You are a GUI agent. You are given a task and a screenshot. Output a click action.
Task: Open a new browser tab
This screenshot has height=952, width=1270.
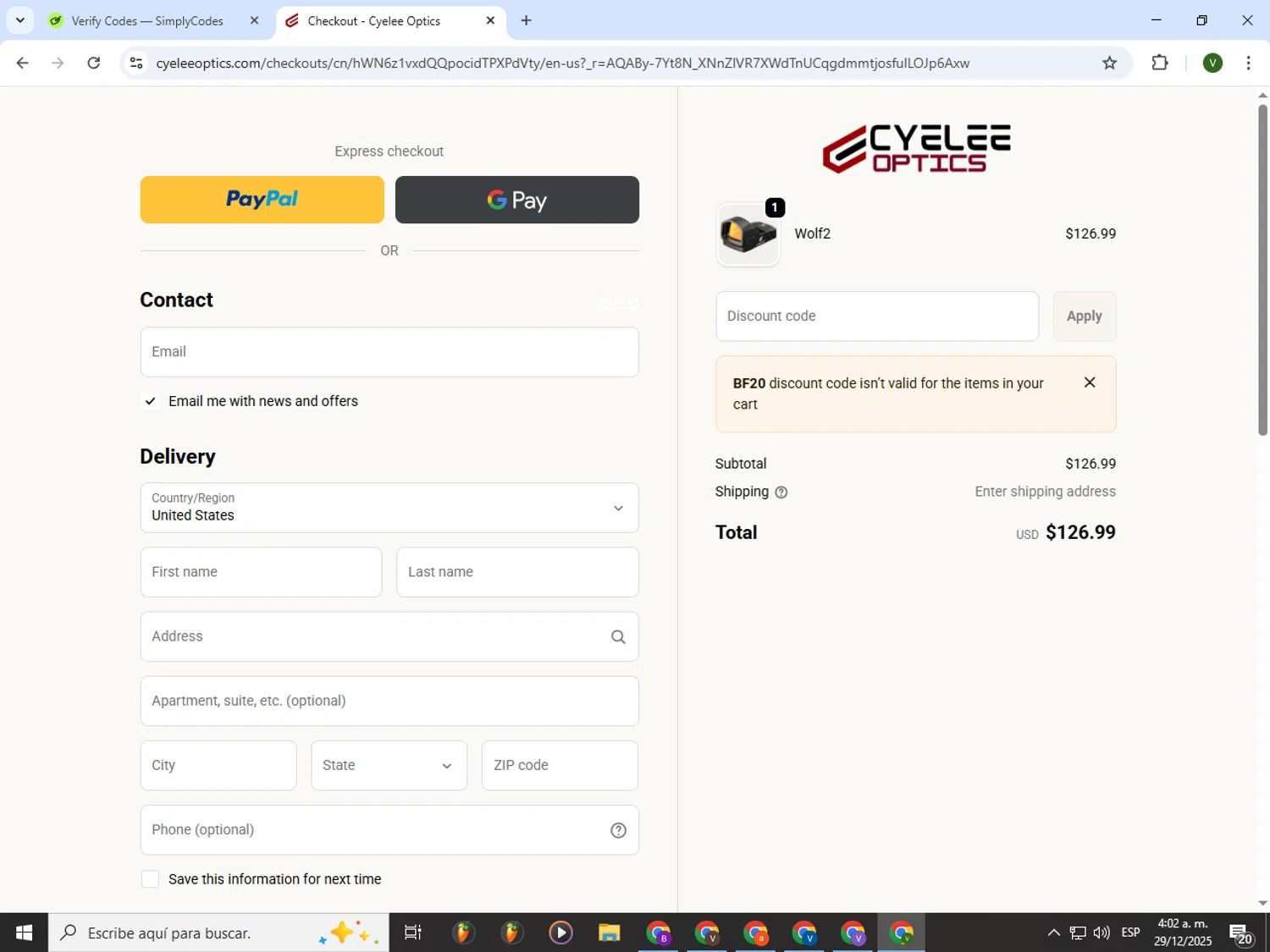527,21
